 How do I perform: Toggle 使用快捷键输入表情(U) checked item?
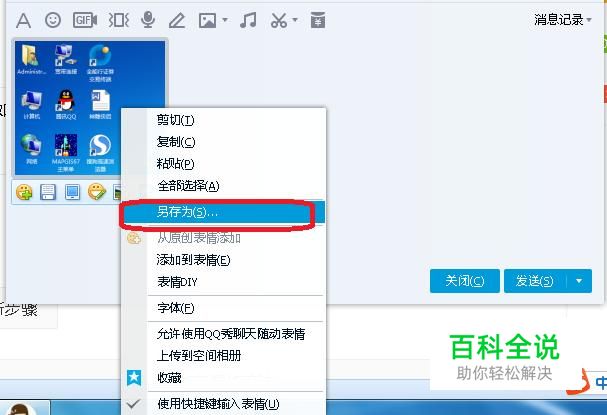coord(223,404)
